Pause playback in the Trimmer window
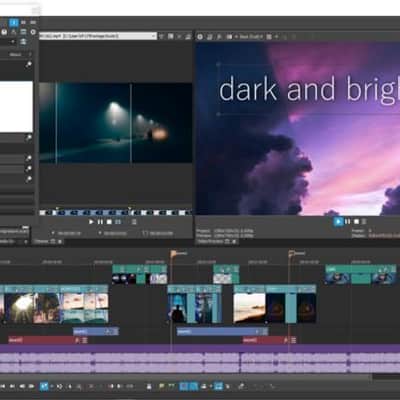 click(x=100, y=222)
